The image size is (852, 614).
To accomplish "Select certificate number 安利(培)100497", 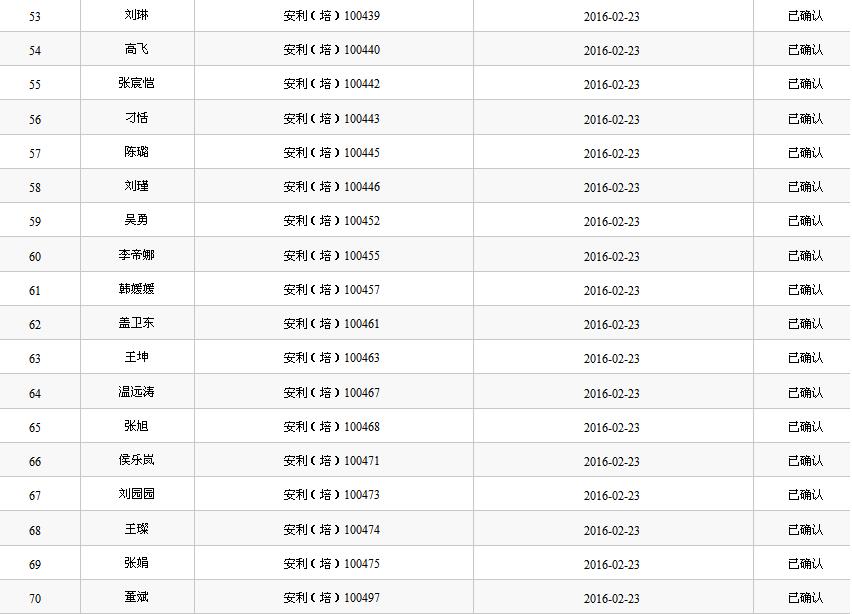I will tap(331, 598).
